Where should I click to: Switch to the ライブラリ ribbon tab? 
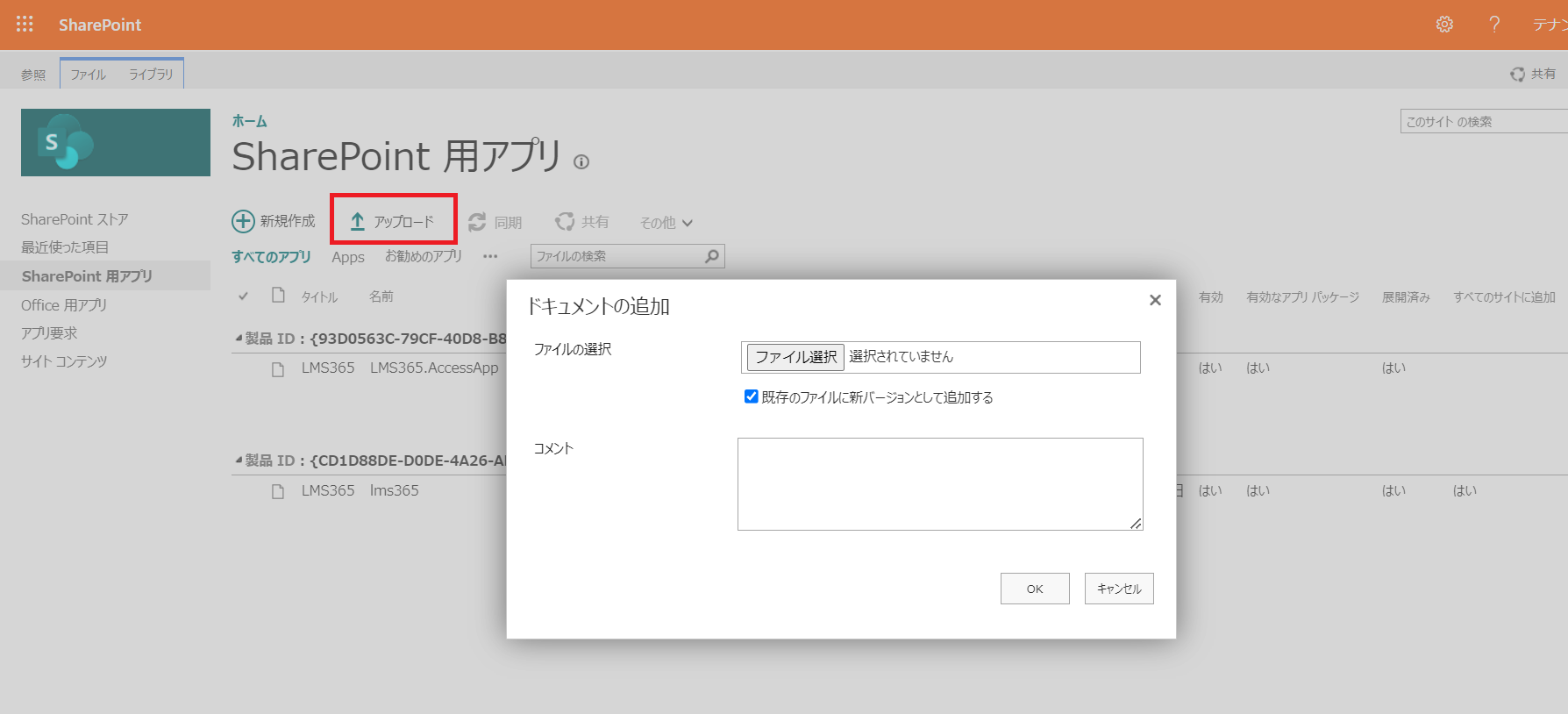point(151,75)
